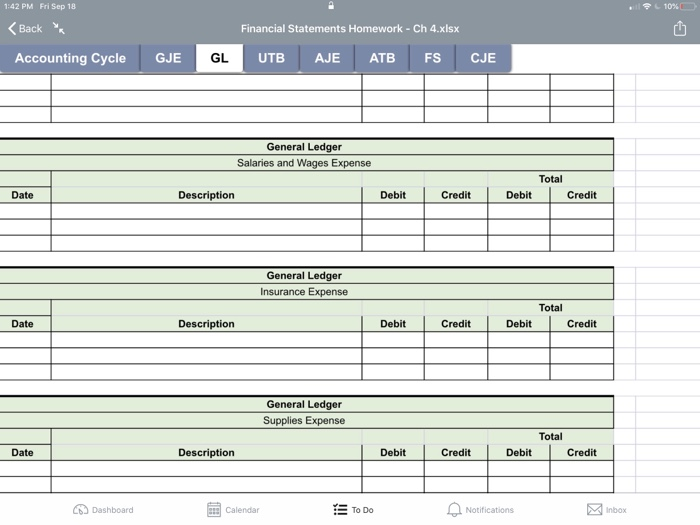Tap the collapse fullscreen arrows icon
The image size is (700, 525).
click(58, 28)
